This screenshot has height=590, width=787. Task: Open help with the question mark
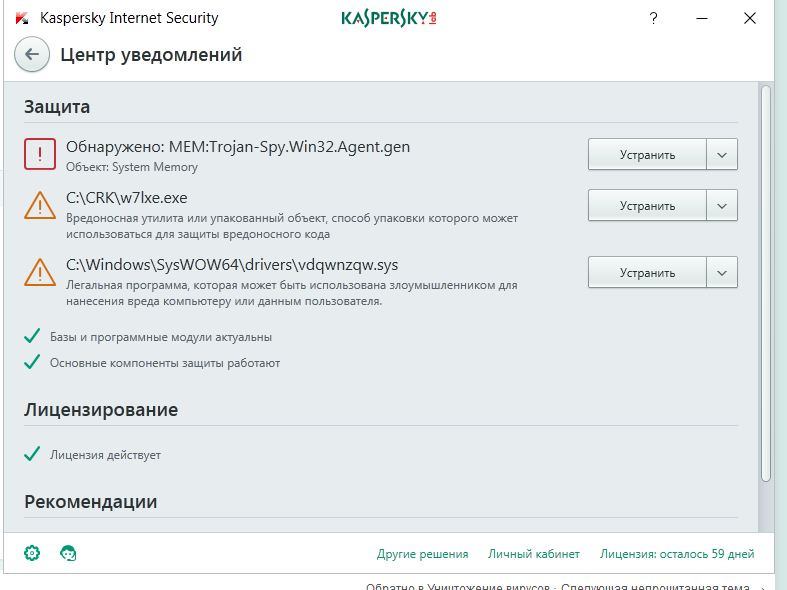pos(653,19)
